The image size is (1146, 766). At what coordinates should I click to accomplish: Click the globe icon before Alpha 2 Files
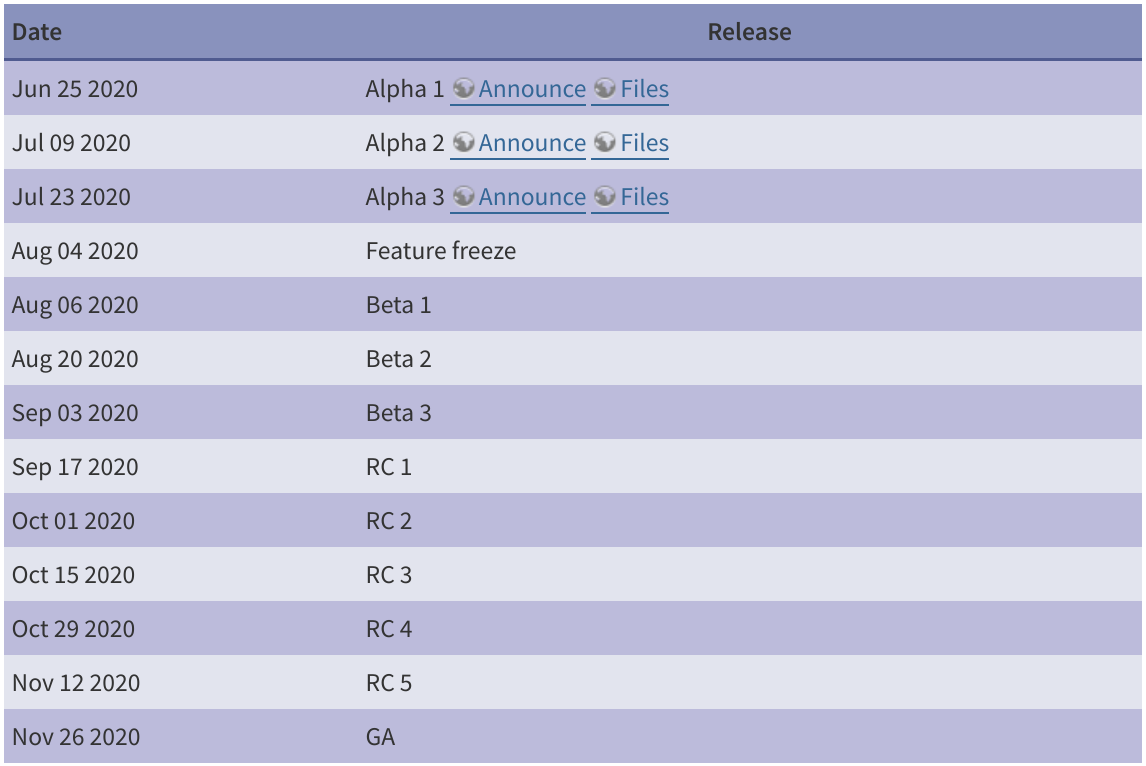603,143
